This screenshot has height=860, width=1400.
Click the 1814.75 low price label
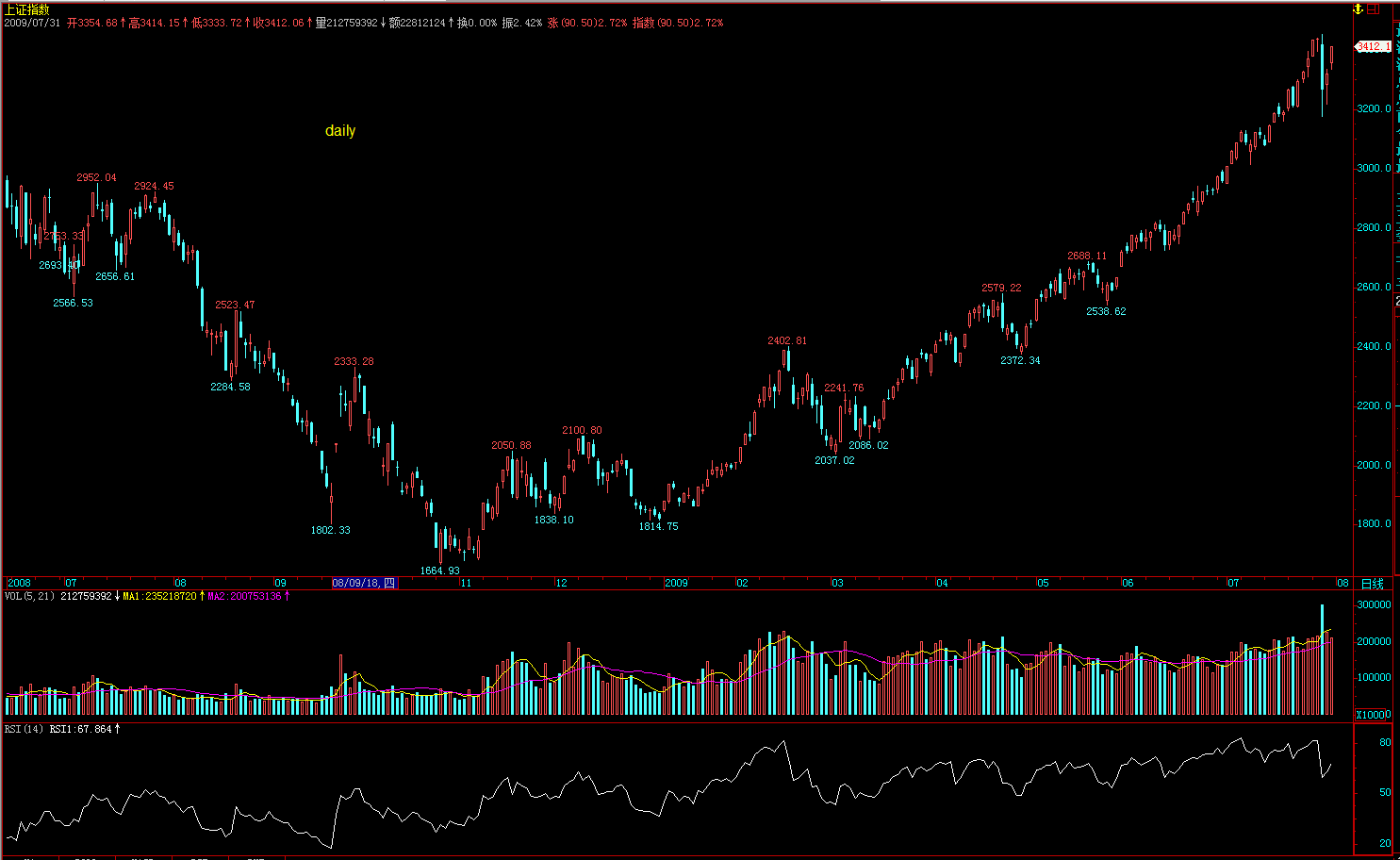click(659, 526)
